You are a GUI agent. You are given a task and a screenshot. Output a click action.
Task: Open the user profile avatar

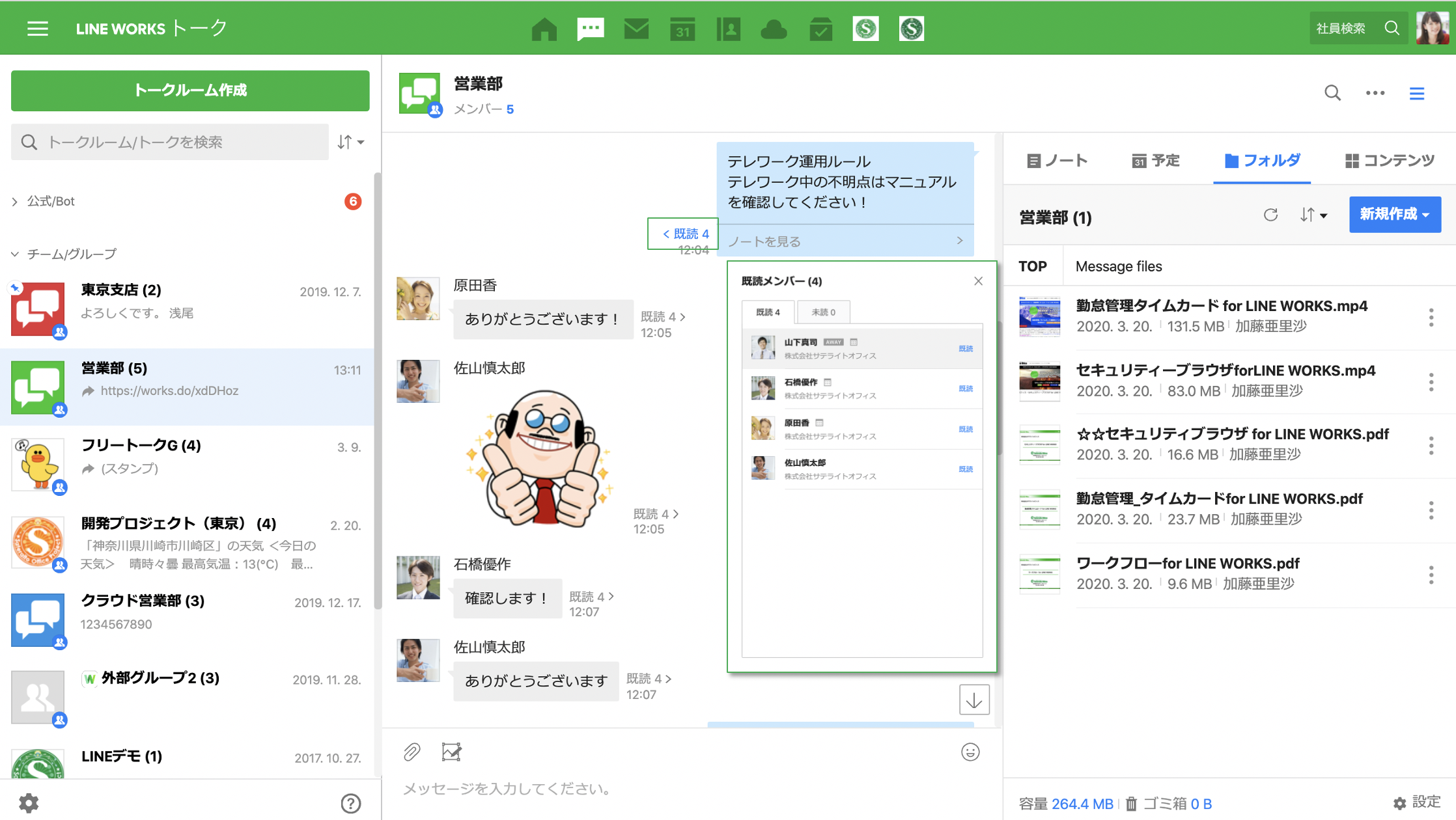[x=1433, y=28]
